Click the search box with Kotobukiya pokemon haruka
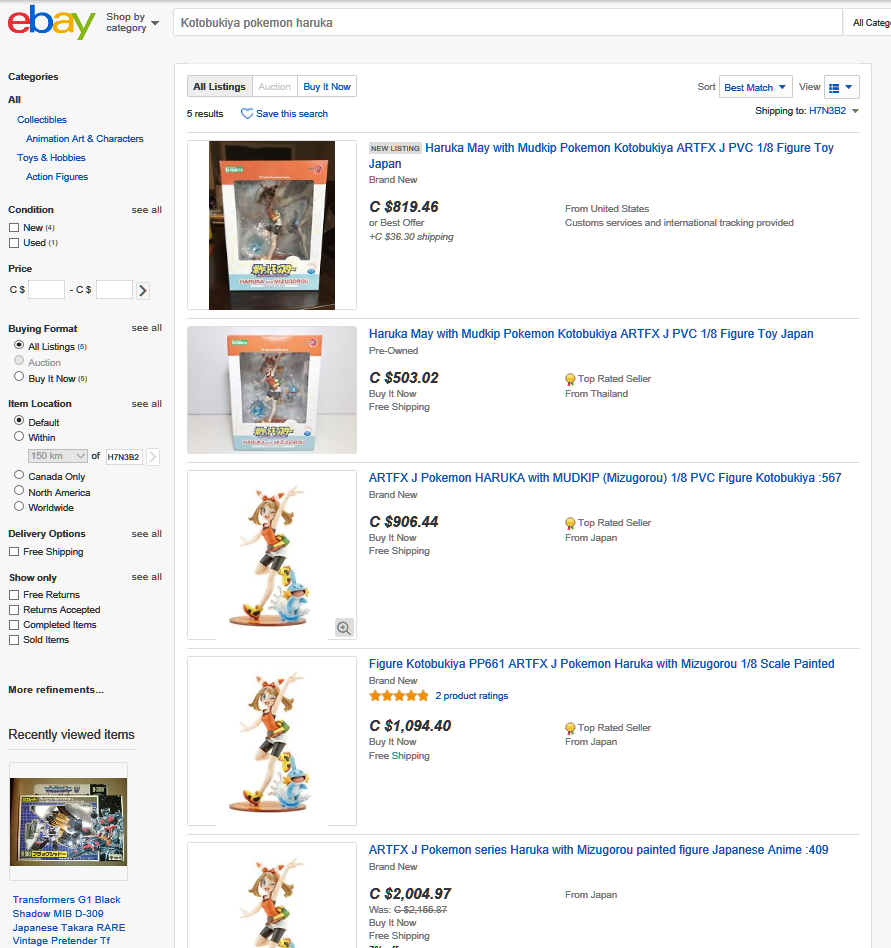The width and height of the screenshot is (891, 948). pos(508,23)
